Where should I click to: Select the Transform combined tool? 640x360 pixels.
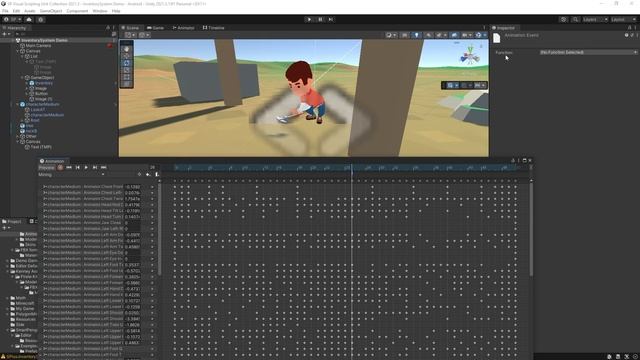click(x=127, y=84)
